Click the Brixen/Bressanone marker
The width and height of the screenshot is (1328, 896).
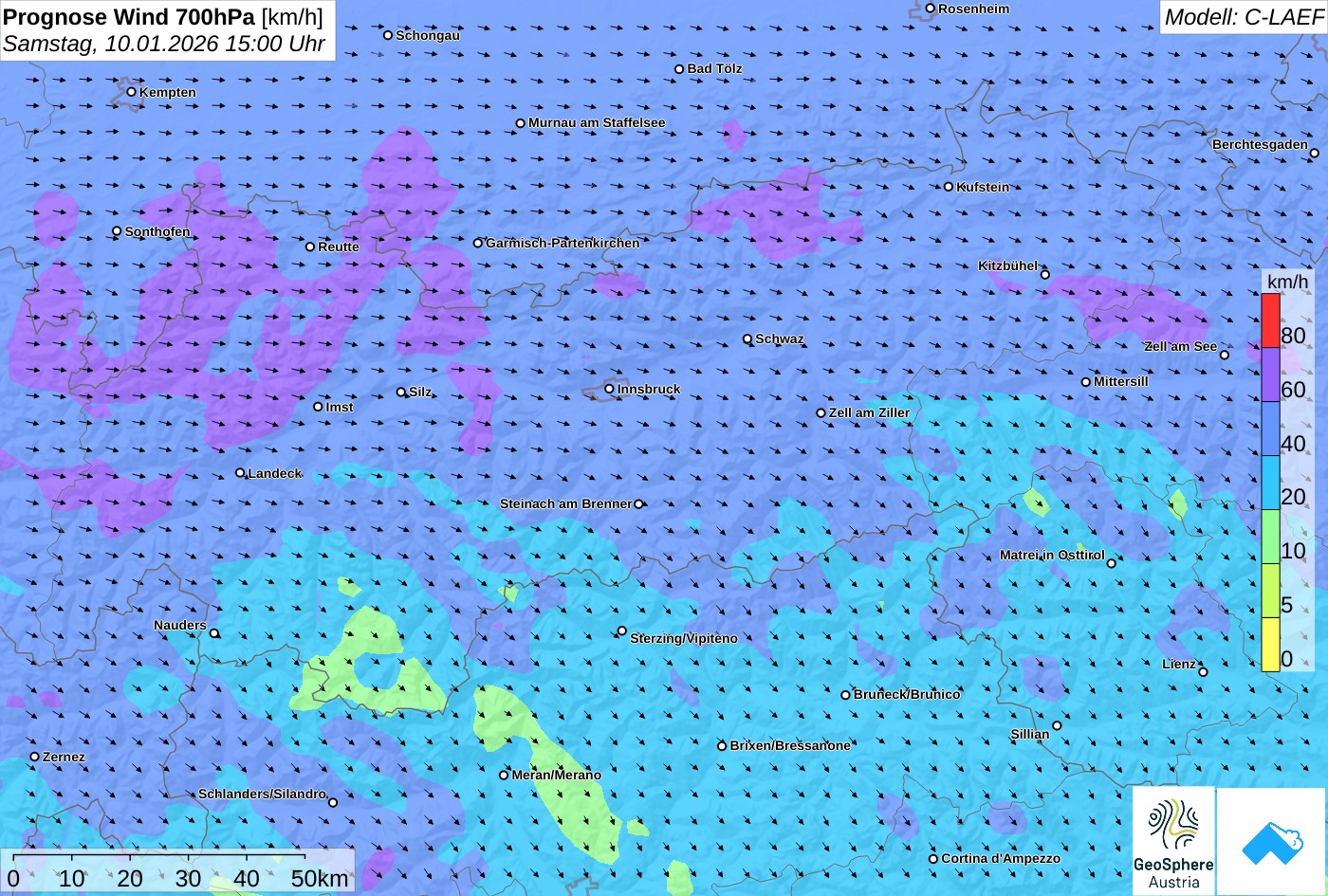coord(722,746)
